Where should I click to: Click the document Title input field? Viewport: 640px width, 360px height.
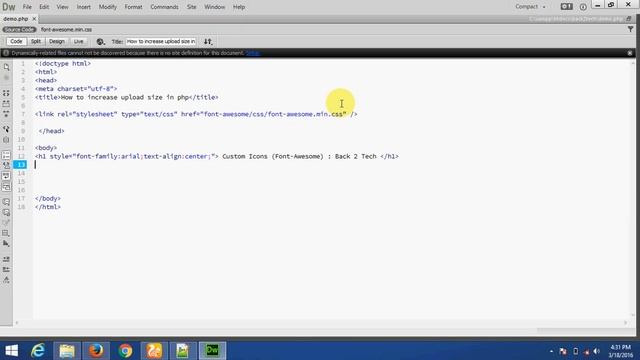(x=161, y=41)
